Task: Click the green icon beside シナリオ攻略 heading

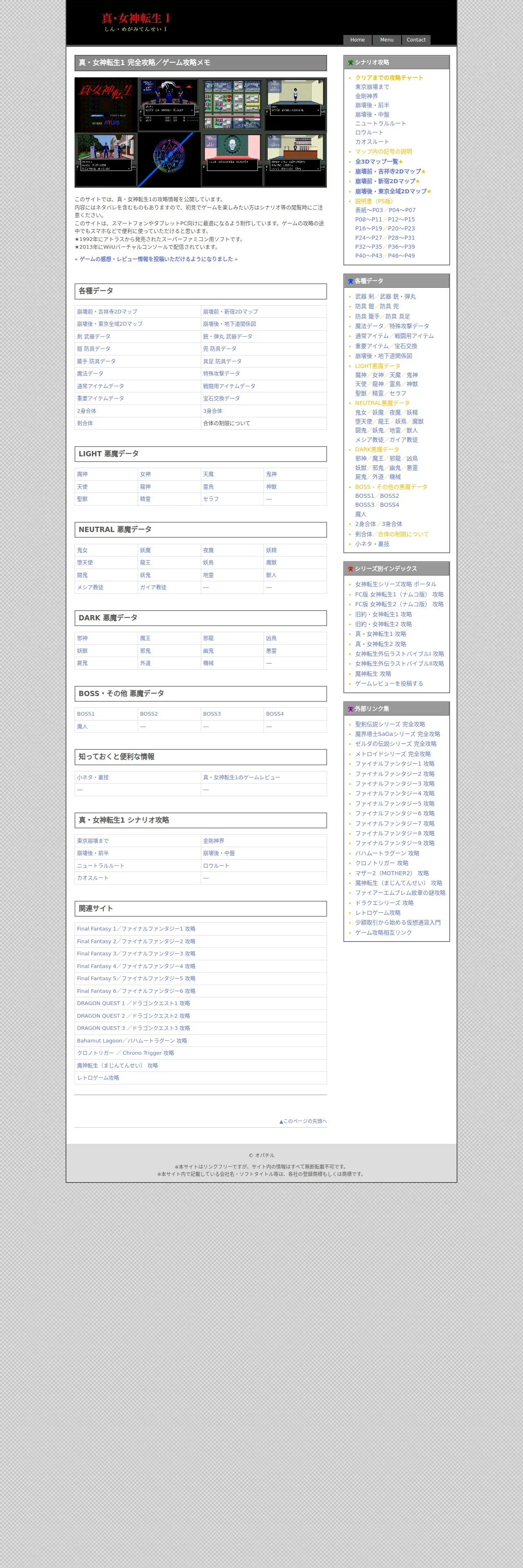Action: (350, 63)
